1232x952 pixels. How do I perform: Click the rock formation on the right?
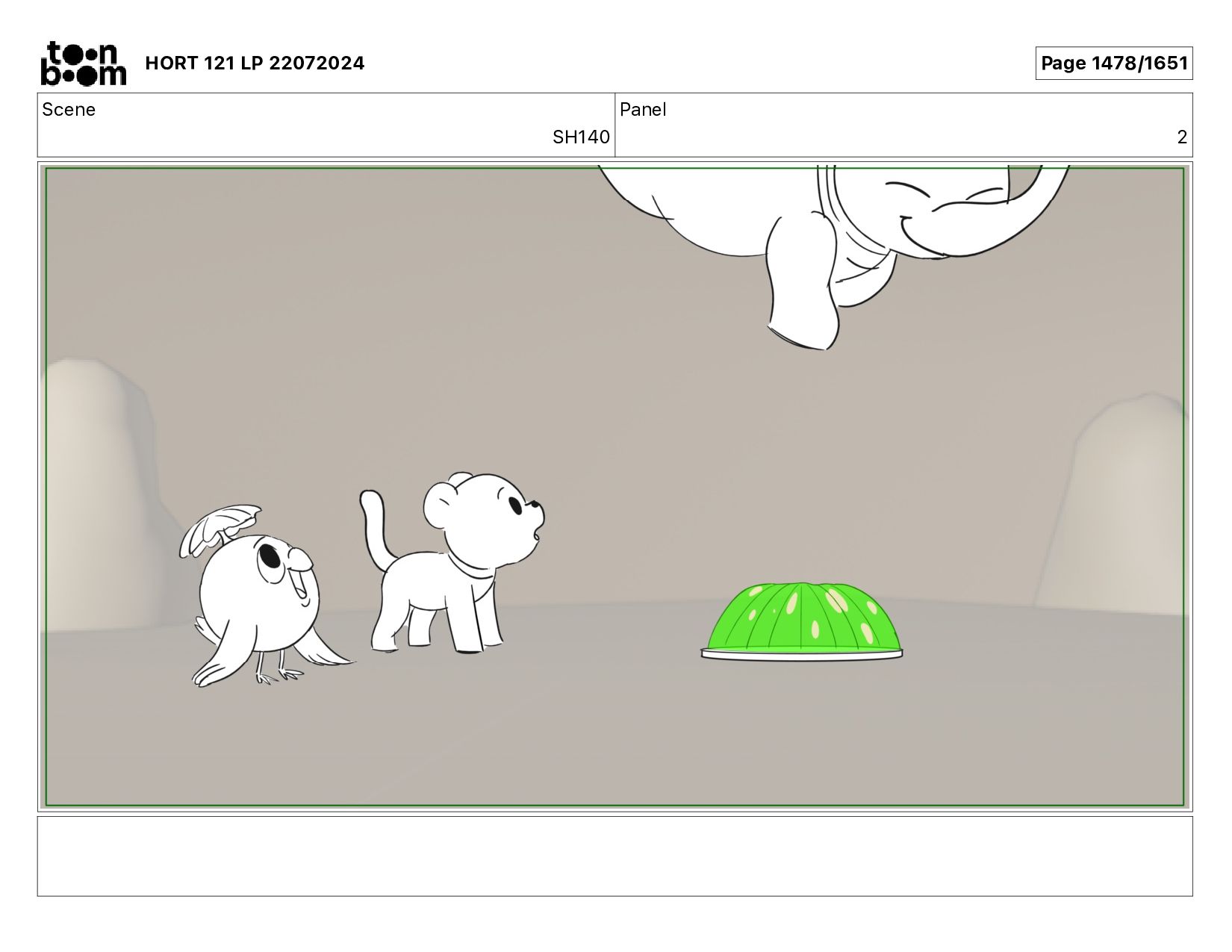(1113, 508)
